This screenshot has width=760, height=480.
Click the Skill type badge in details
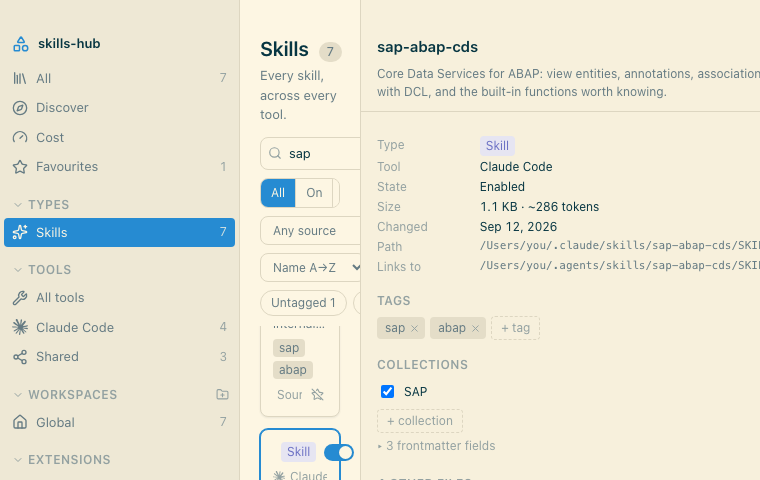497,146
